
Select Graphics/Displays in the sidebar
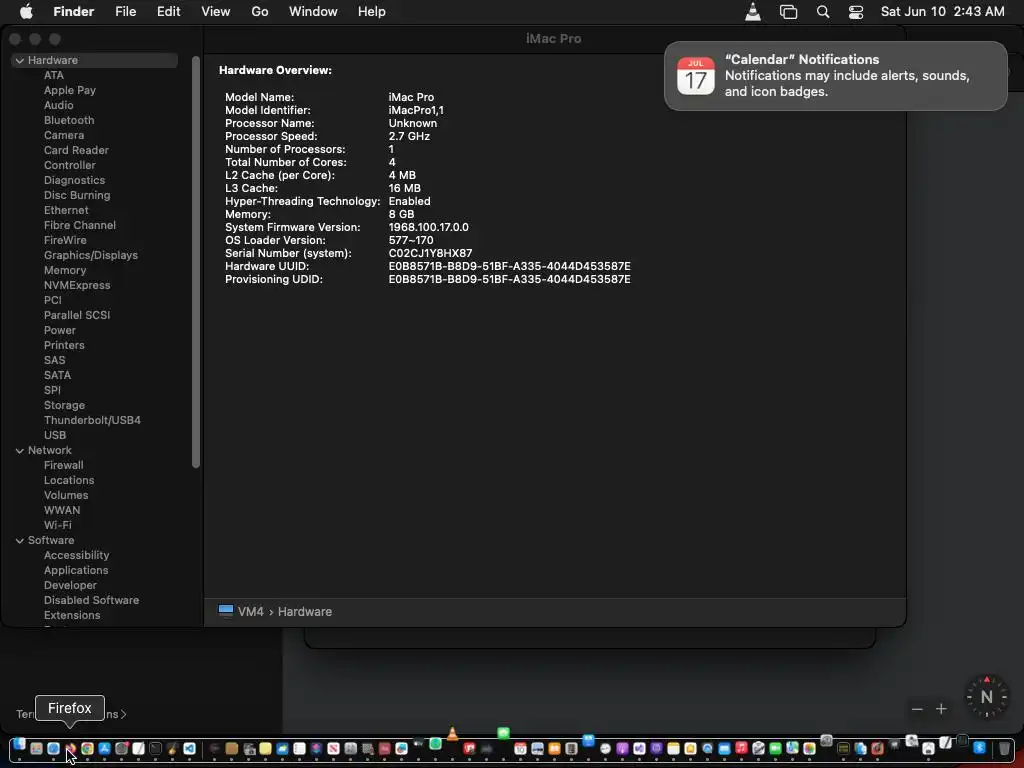(91, 255)
